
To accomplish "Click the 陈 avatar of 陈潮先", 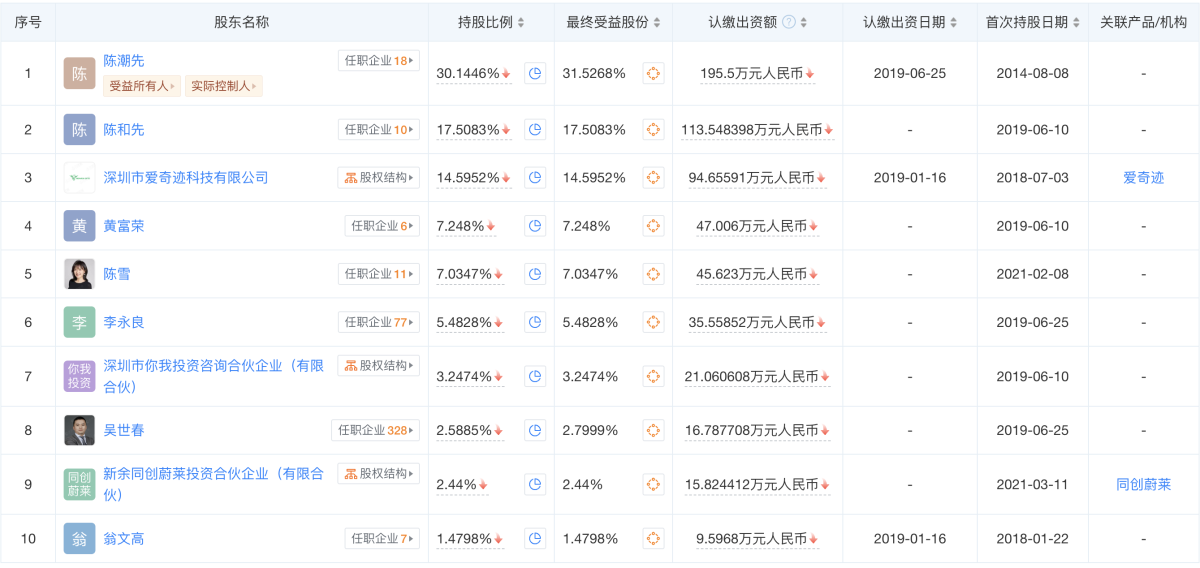I will 79,73.
